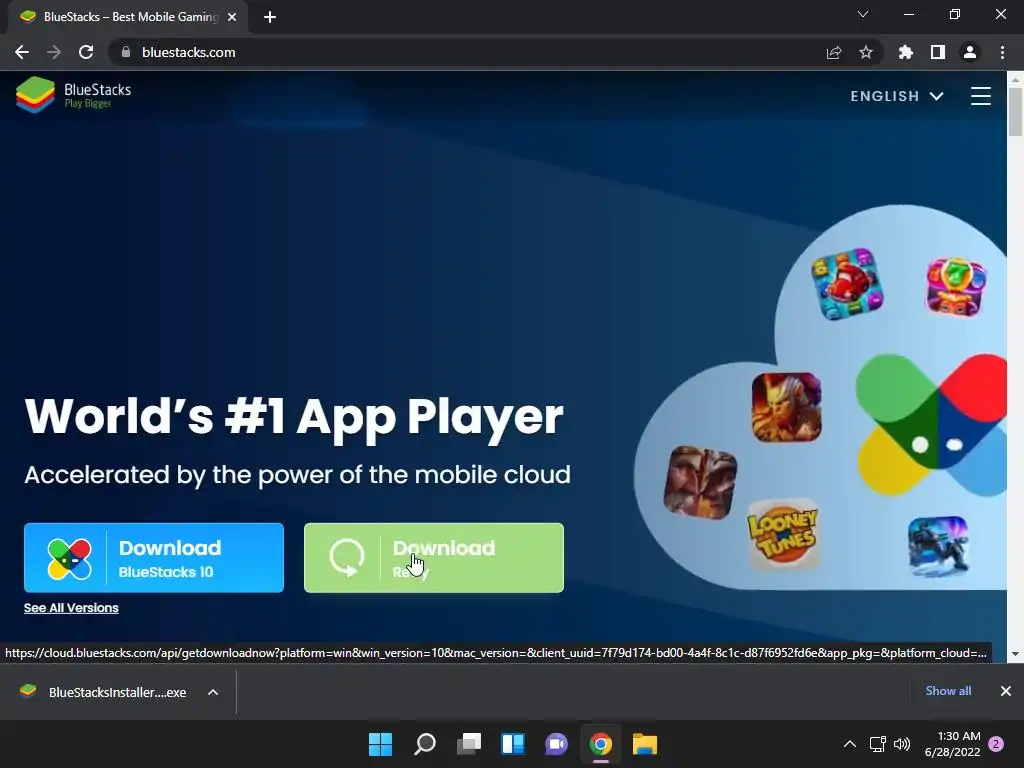Click the red car game icon in cloud

(x=847, y=284)
